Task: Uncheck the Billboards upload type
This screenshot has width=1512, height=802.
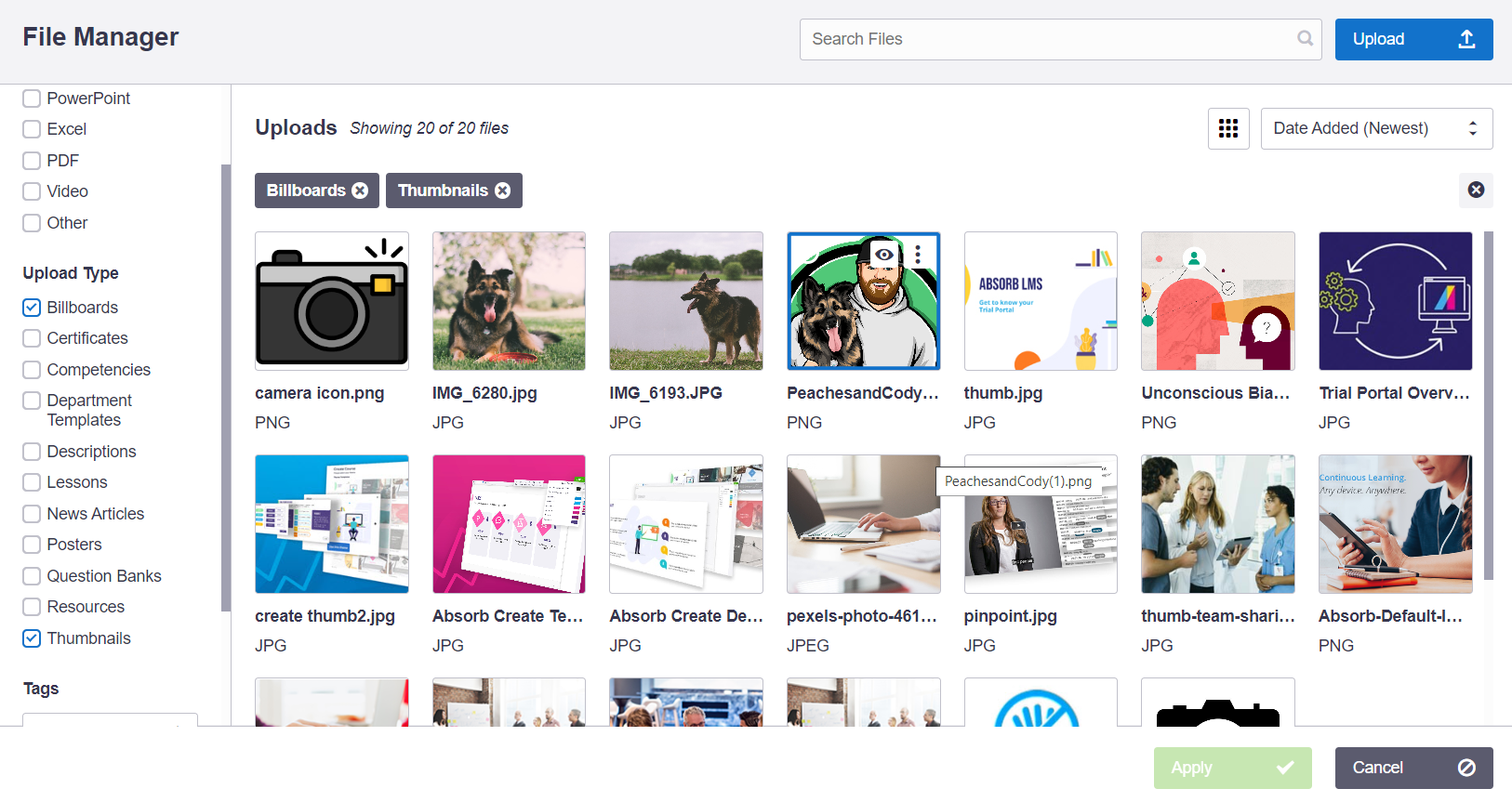Action: (32, 308)
